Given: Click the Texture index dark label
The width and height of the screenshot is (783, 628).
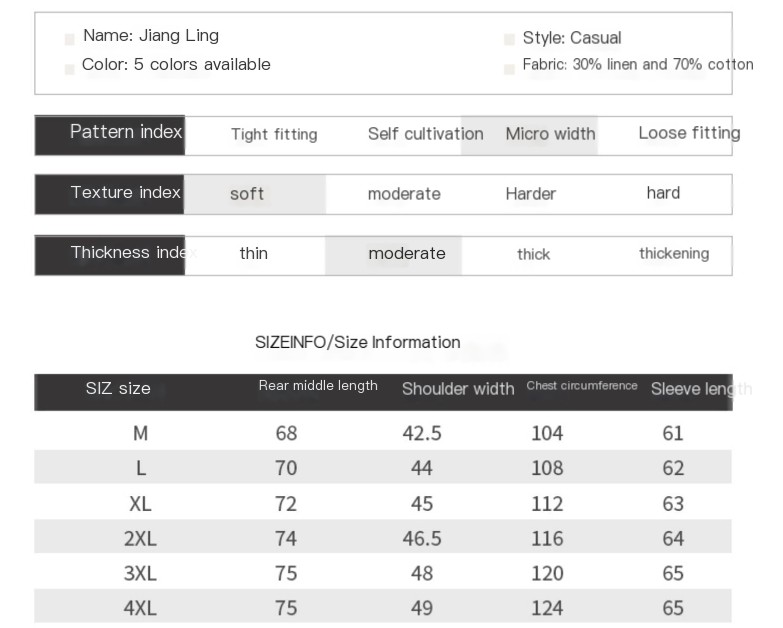Looking at the screenshot, I should click(x=110, y=193).
